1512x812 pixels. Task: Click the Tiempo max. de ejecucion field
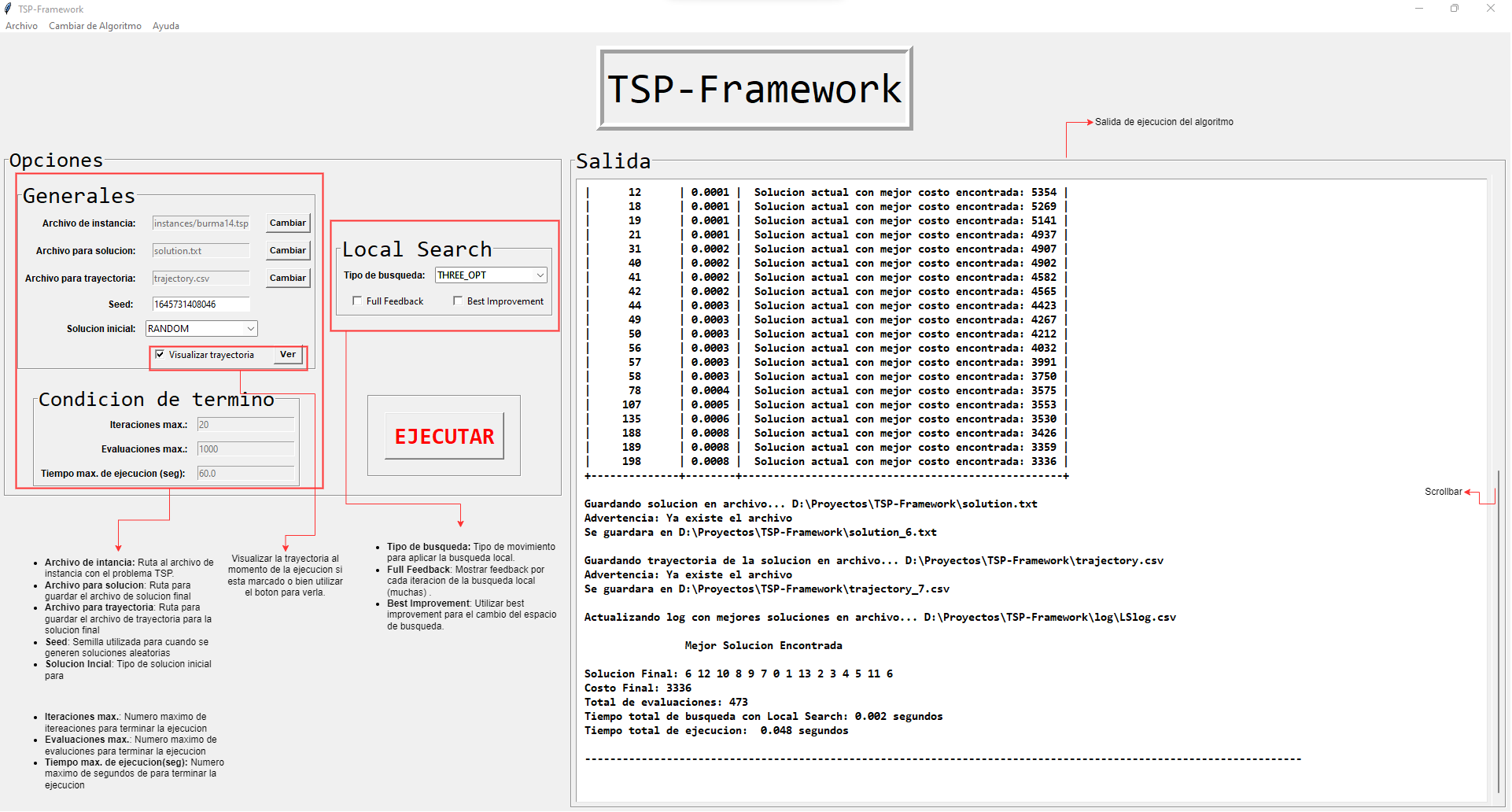245,474
